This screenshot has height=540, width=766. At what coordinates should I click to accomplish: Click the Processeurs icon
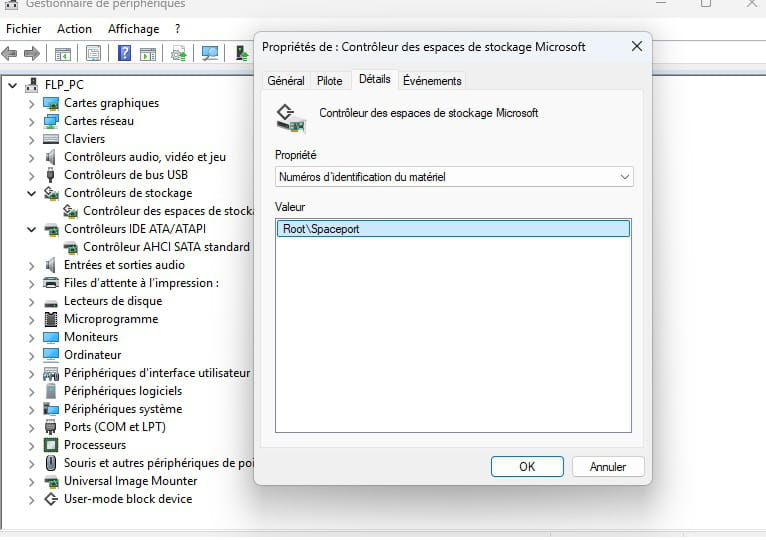pos(51,445)
